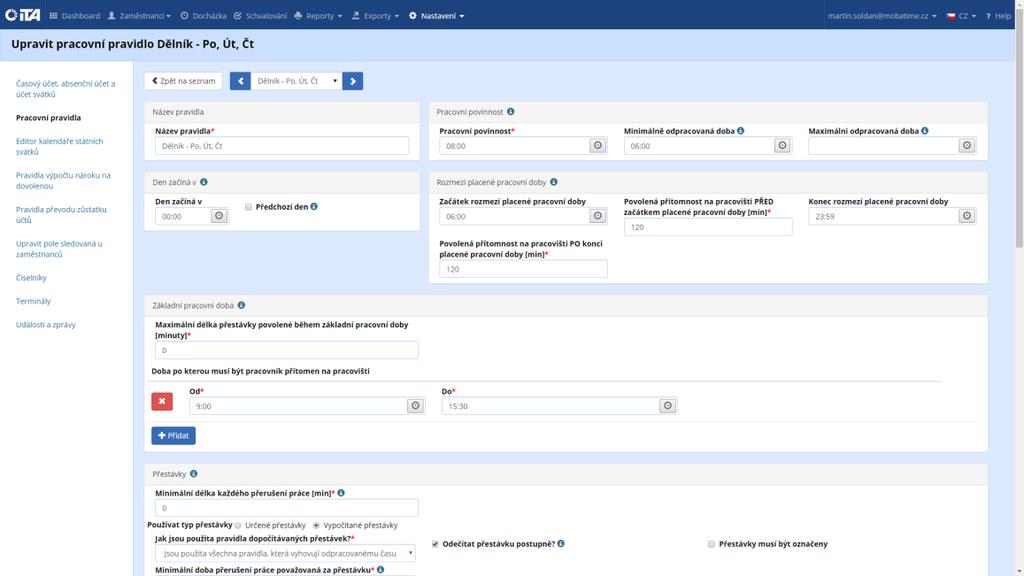
Task: Open clock picker for Pracovní povinnost
Action: pos(598,146)
